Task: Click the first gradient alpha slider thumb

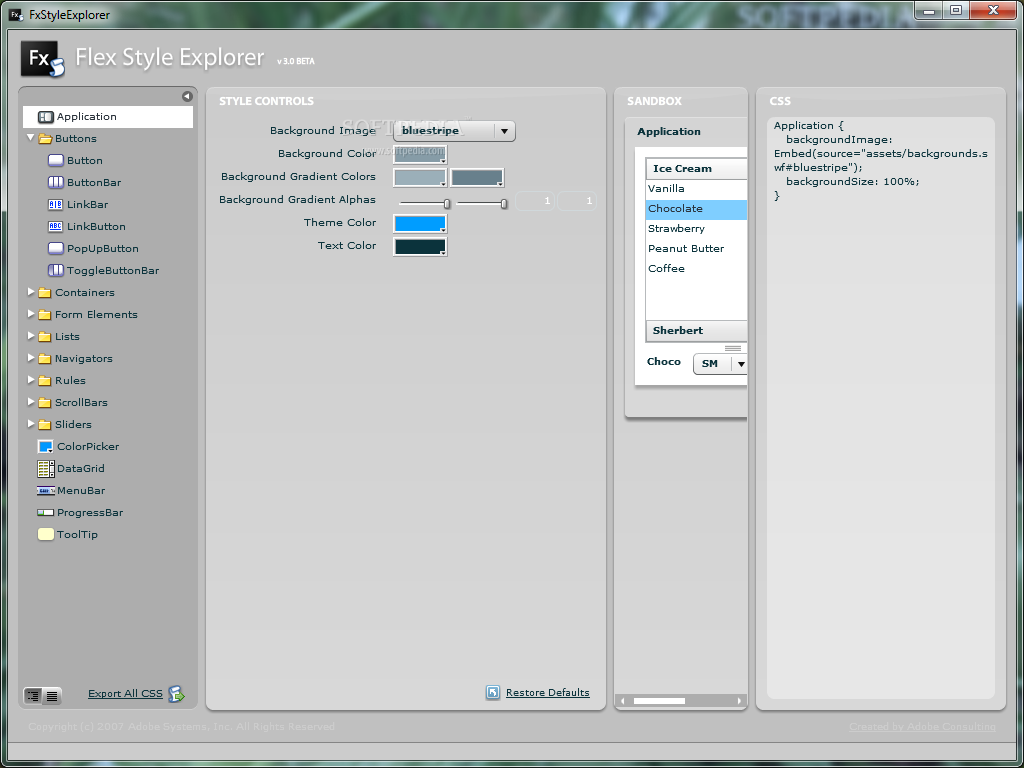Action: coord(447,204)
